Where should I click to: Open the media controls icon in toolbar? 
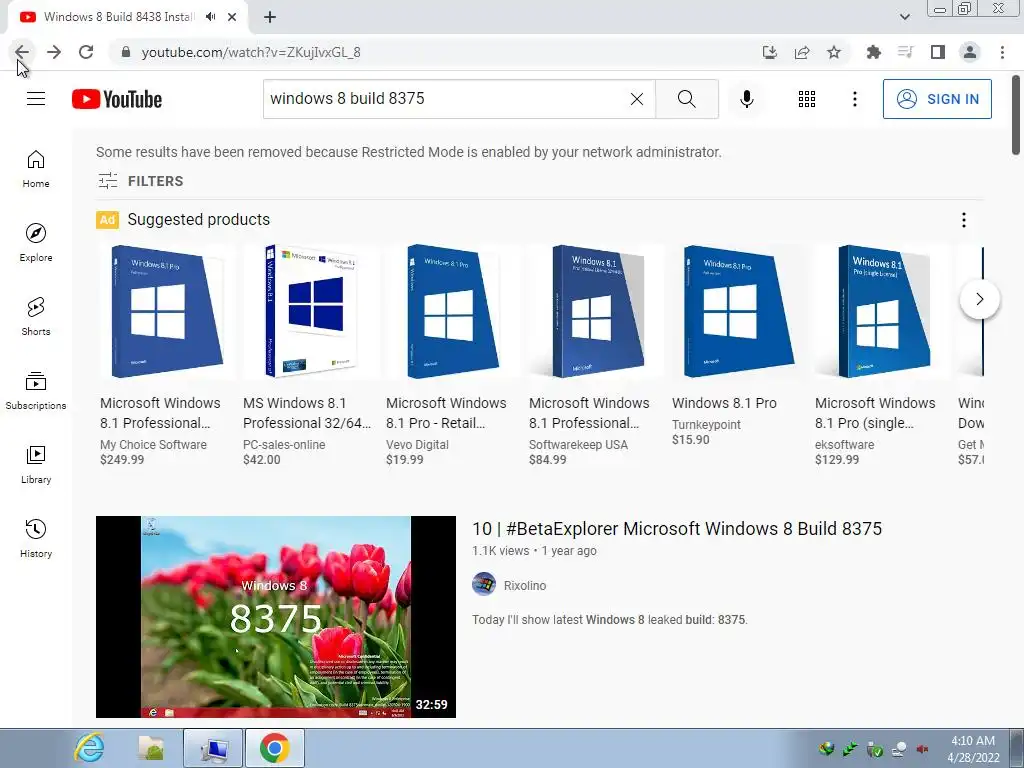click(905, 52)
